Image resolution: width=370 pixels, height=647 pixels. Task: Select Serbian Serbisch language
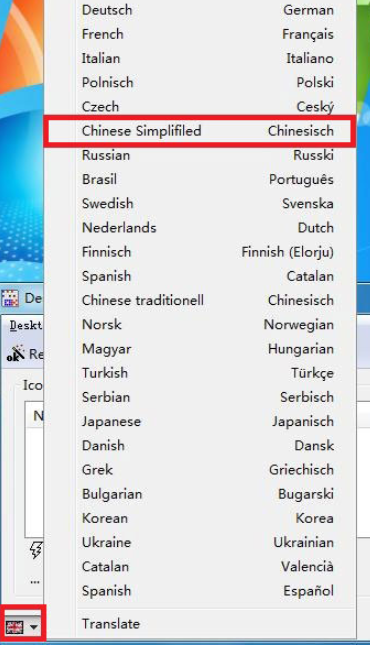200,397
